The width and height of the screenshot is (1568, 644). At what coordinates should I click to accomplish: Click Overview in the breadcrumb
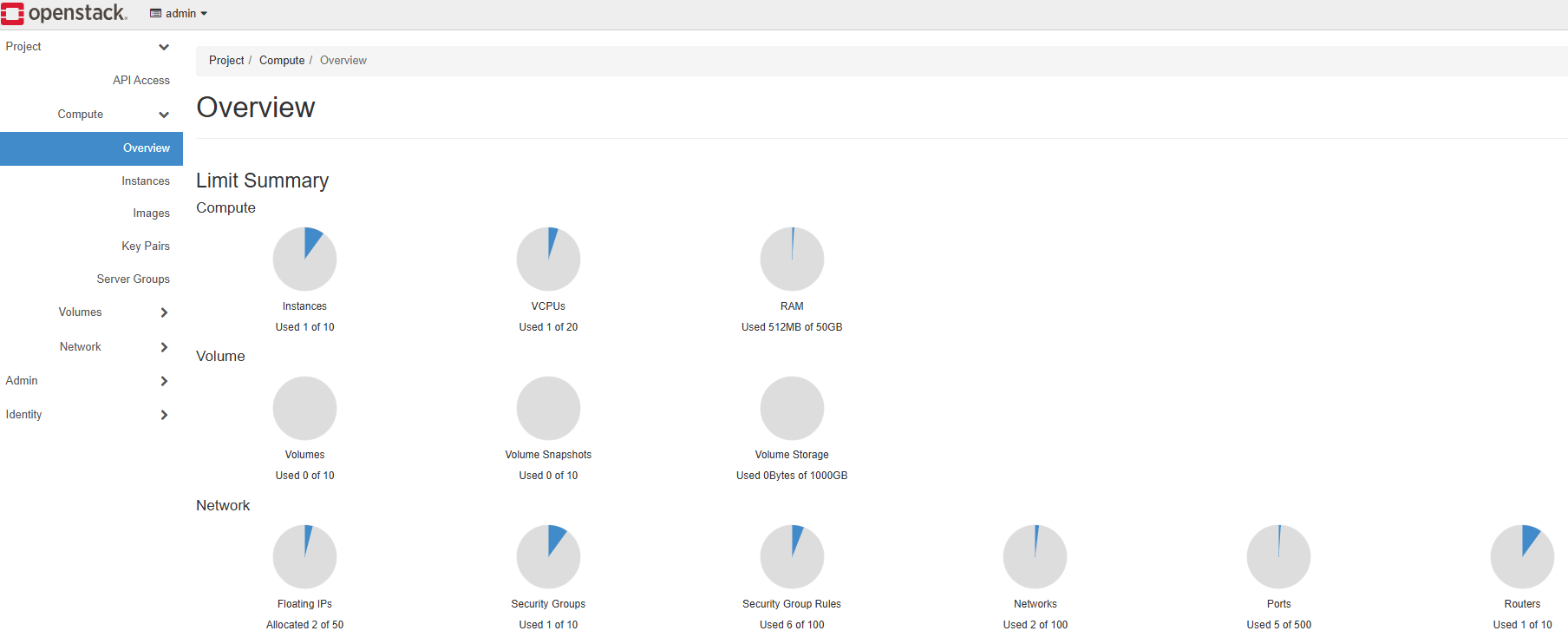(x=343, y=61)
